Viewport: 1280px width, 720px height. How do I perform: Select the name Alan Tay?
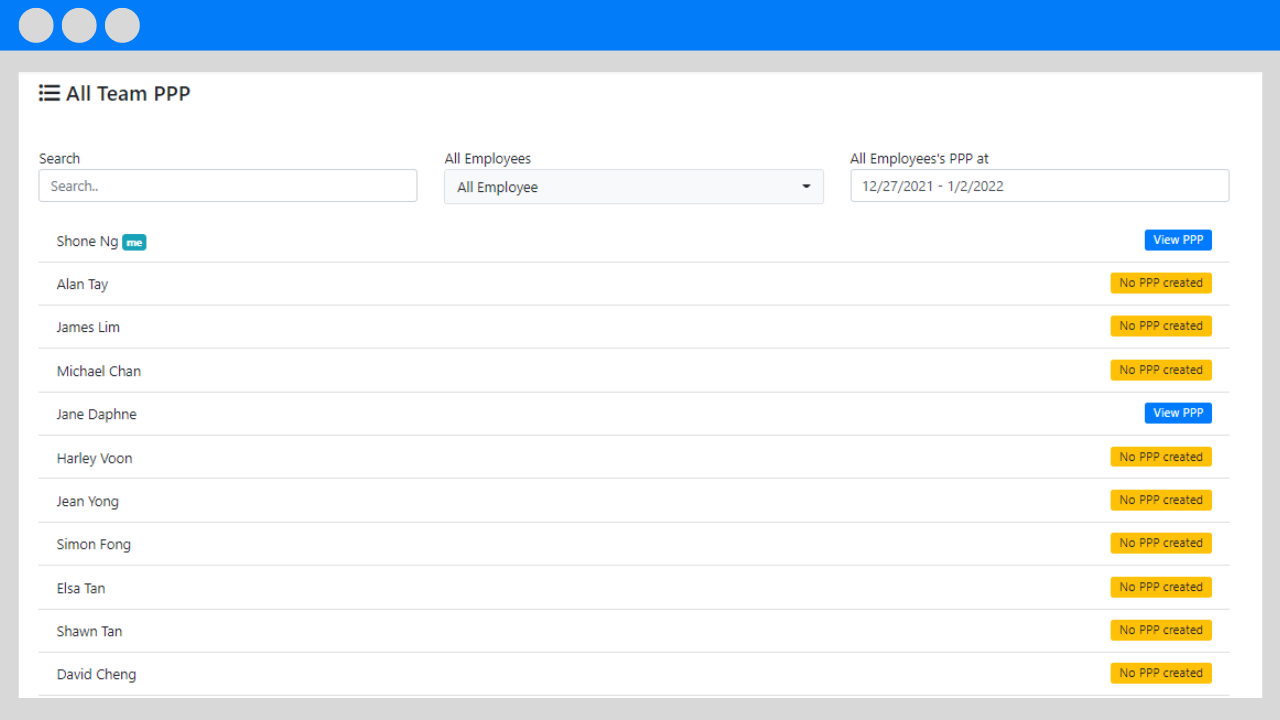[x=82, y=284]
